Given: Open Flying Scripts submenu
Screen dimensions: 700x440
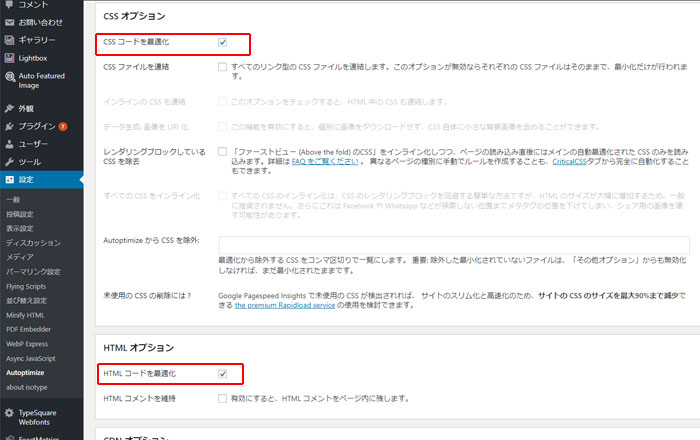Looking at the screenshot, I should [26, 286].
